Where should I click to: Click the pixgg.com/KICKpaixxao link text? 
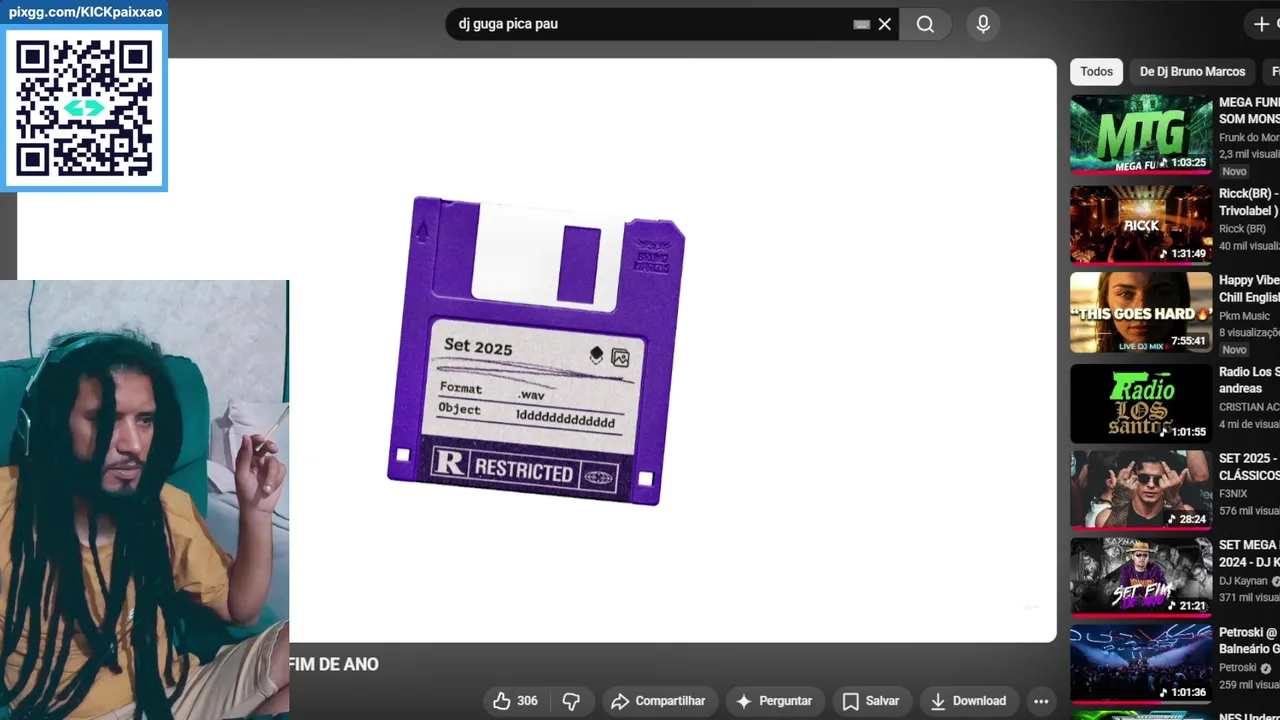tap(85, 12)
